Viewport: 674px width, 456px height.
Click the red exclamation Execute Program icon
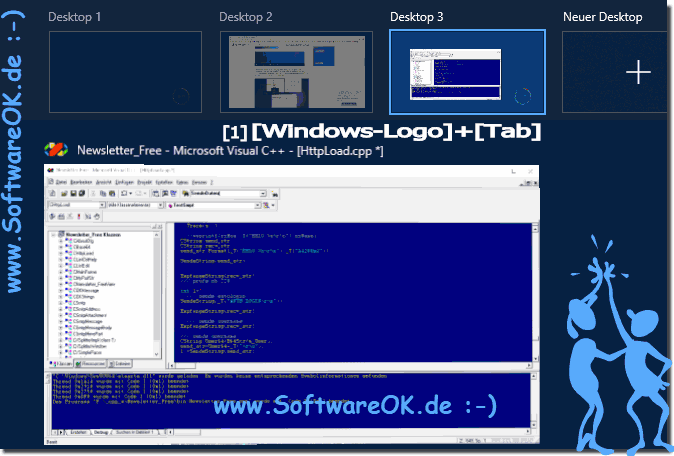(79, 217)
